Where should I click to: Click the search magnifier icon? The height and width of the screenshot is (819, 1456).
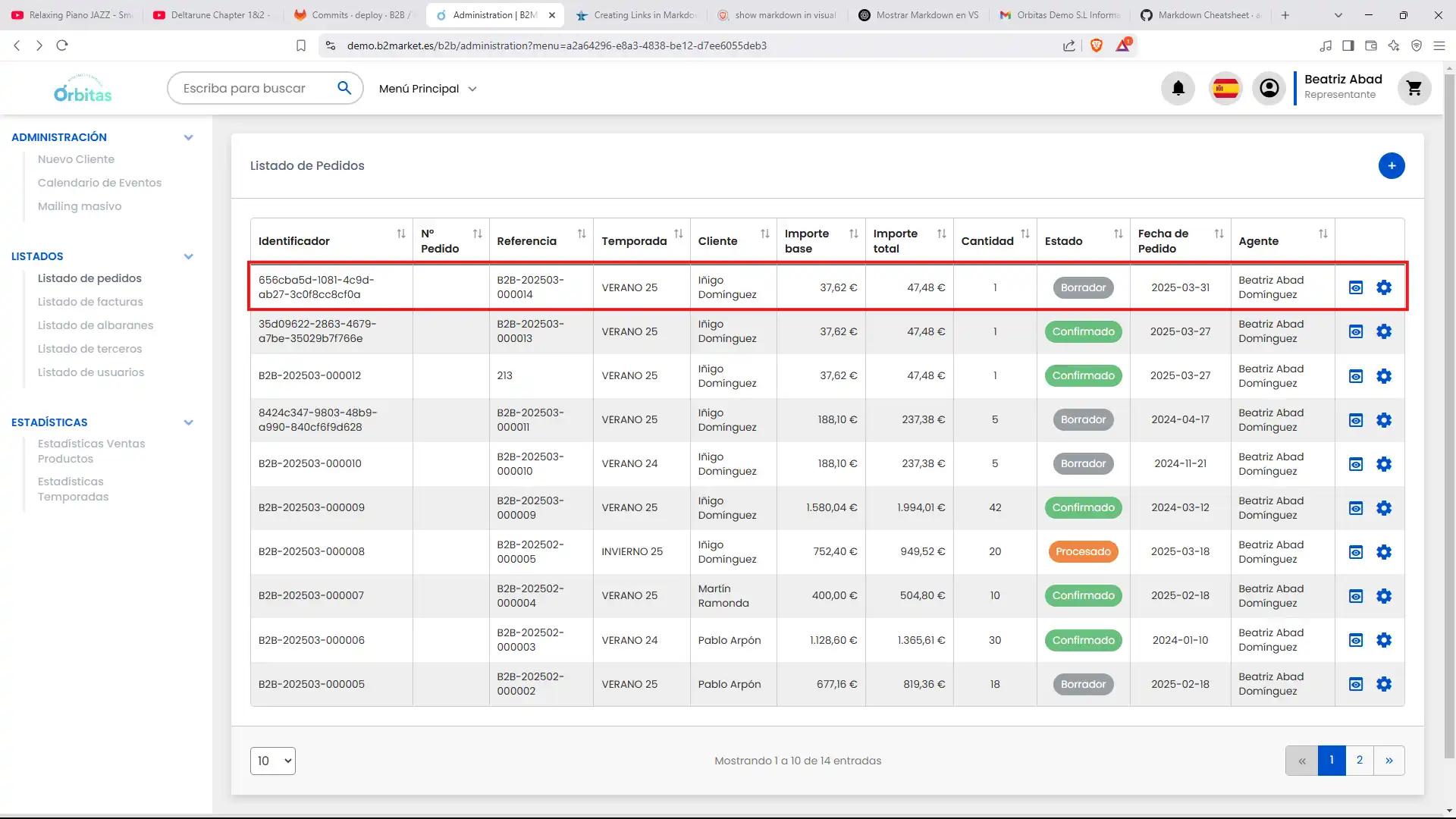coord(344,88)
